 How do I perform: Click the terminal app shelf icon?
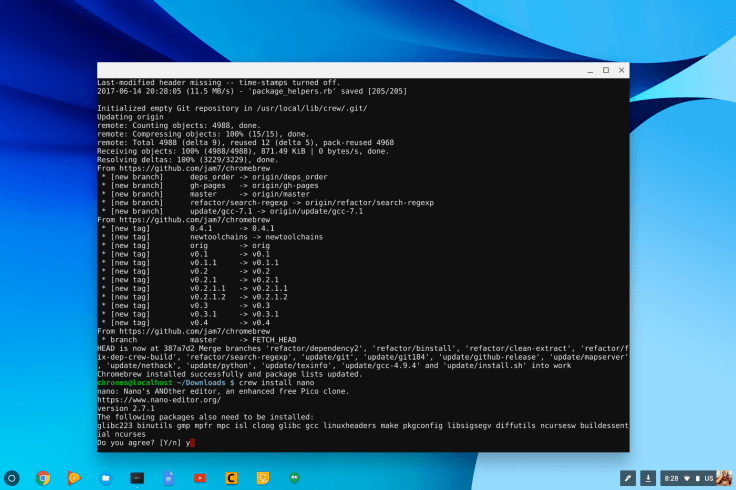click(x=136, y=478)
